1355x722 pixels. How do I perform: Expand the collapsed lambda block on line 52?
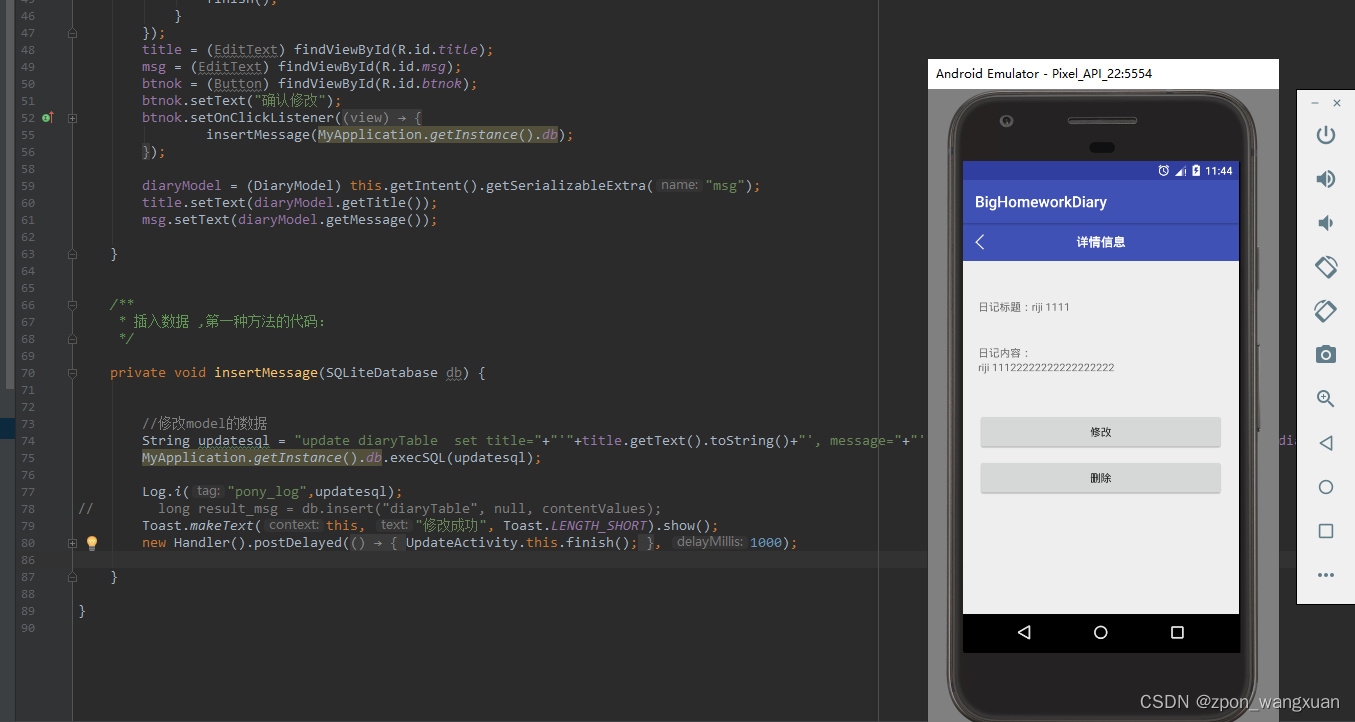(x=70, y=118)
